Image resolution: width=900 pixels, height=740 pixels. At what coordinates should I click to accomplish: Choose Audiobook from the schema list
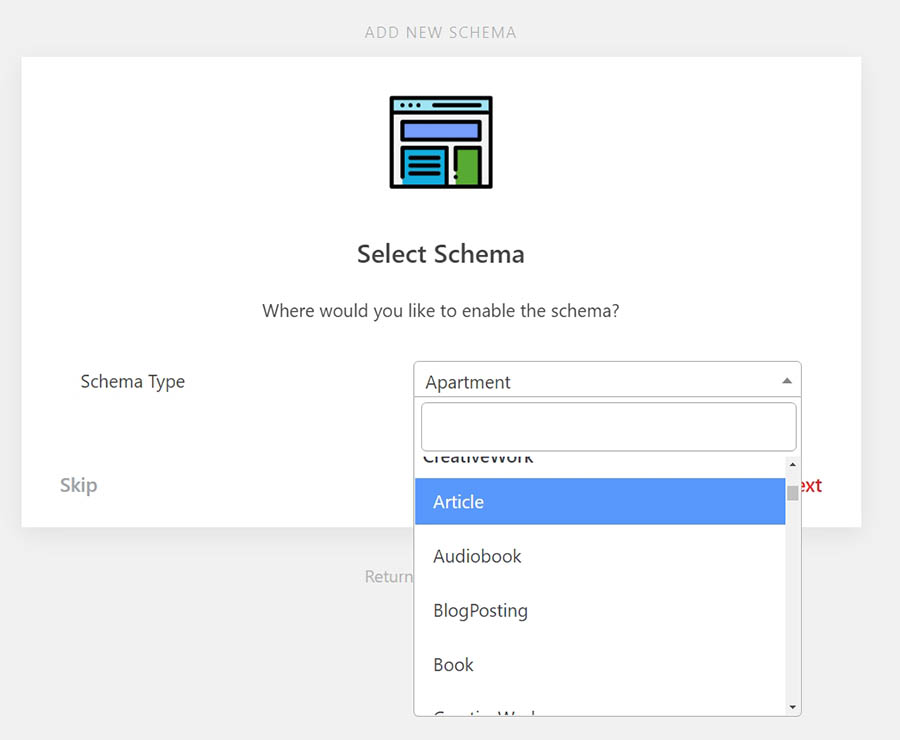coord(599,556)
